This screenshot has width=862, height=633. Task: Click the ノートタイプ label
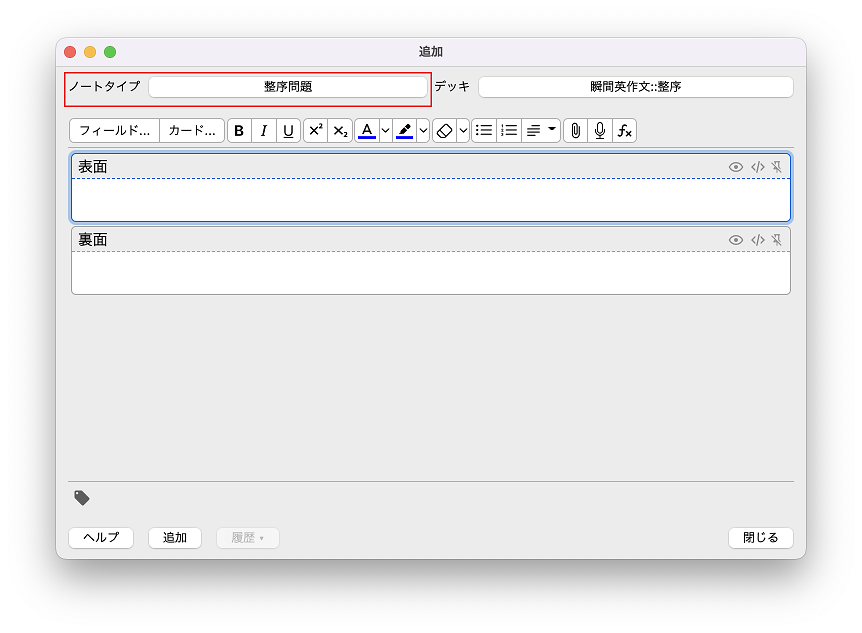click(104, 86)
